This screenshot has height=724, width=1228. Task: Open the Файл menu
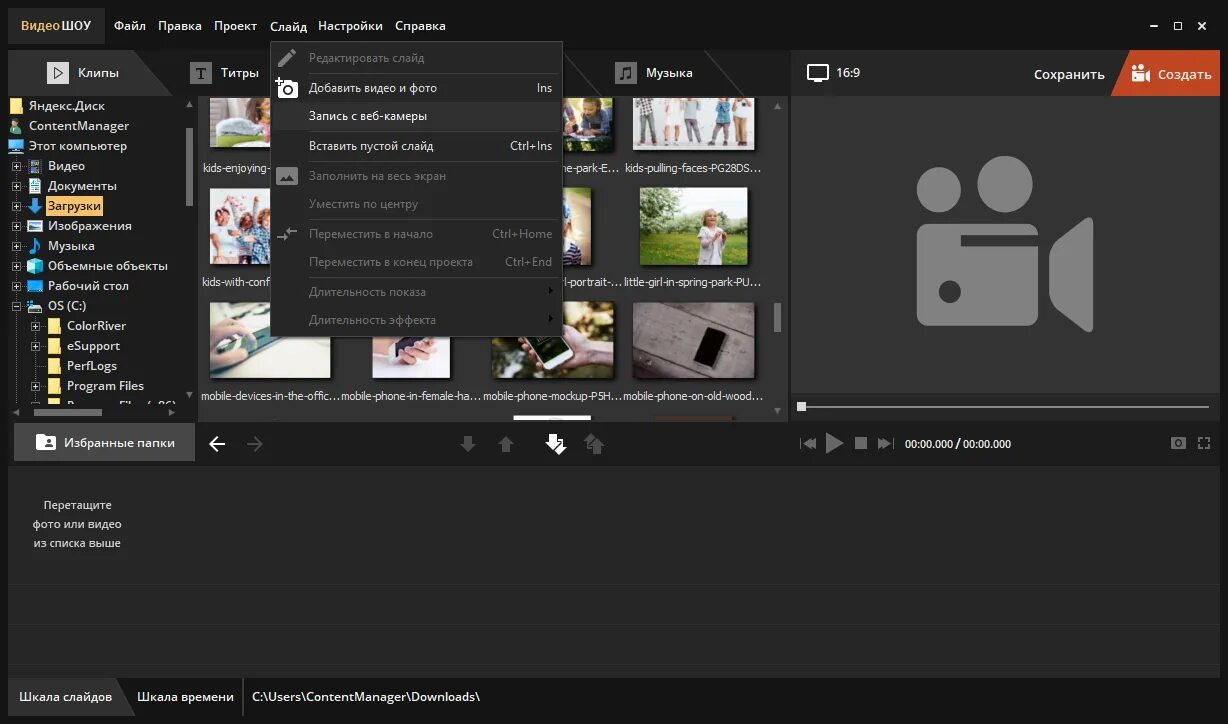coord(129,26)
